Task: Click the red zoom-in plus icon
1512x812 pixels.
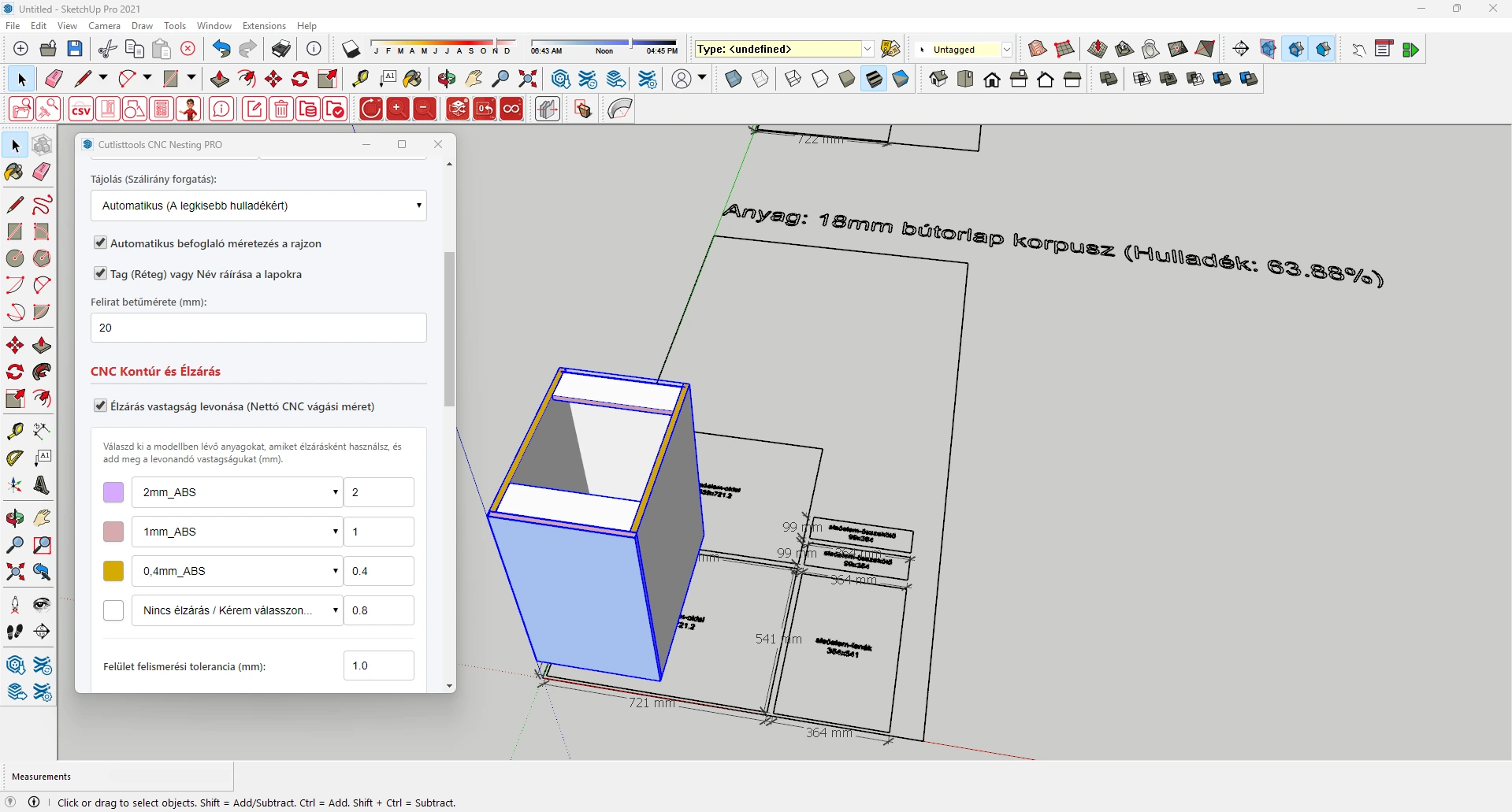Action: point(398,109)
